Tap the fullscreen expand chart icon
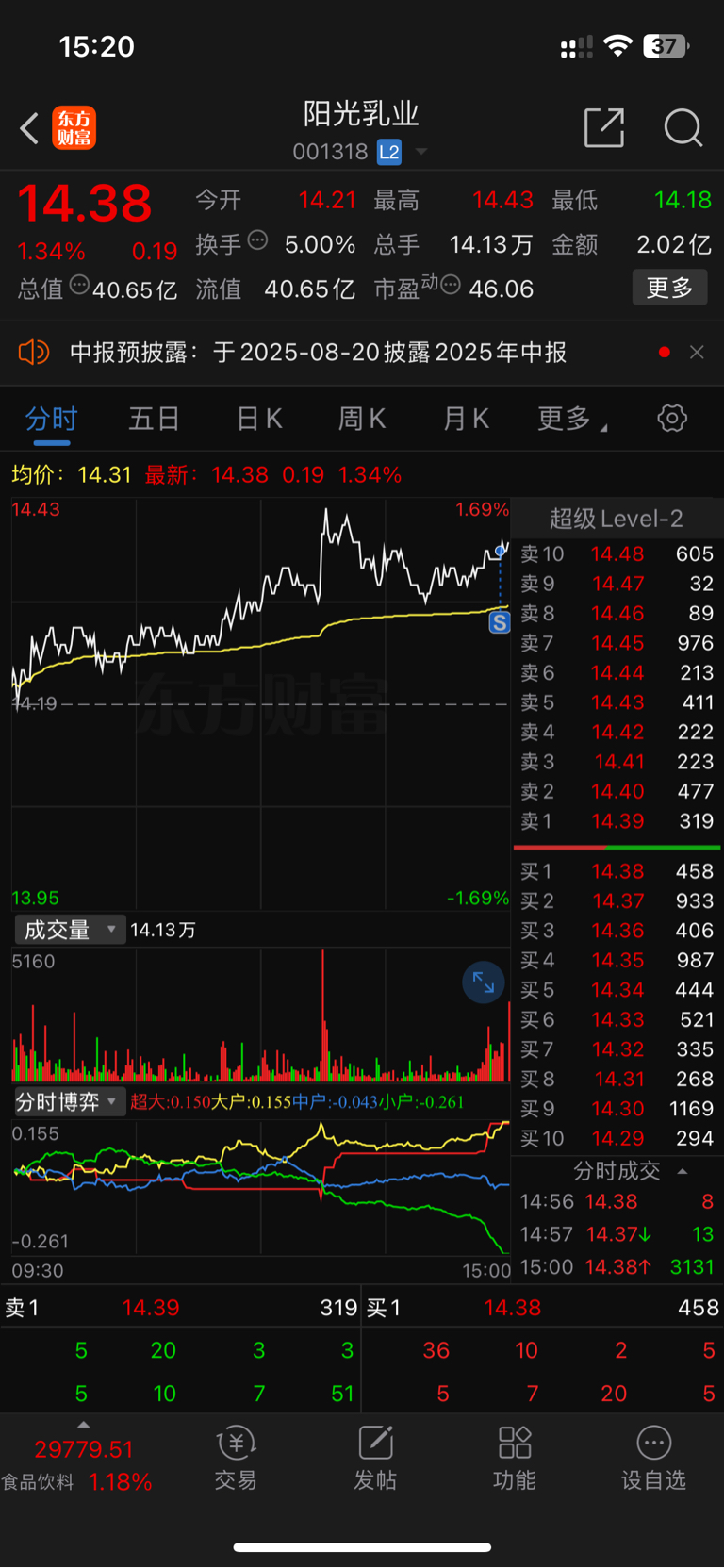This screenshot has height=1568, width=724. (484, 982)
